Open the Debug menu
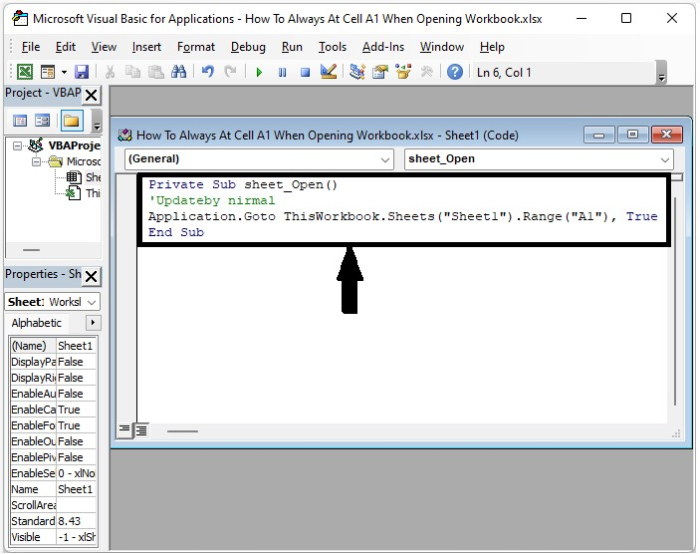The image size is (700, 554). coord(248,47)
